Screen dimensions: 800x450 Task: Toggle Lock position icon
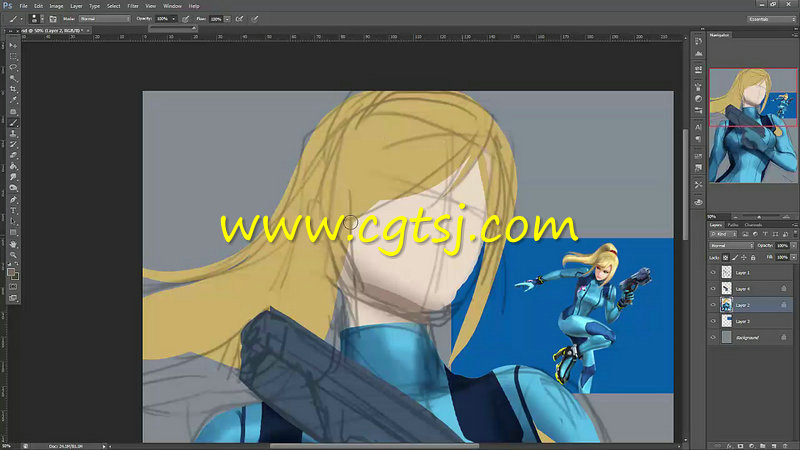(744, 258)
